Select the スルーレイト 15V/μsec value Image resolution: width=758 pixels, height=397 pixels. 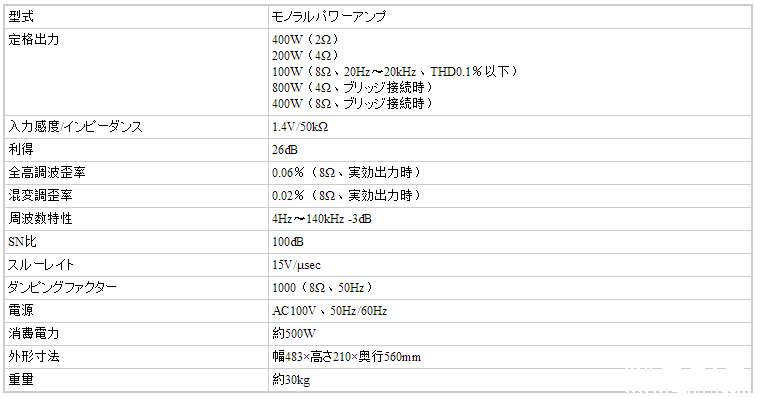[x=296, y=265]
